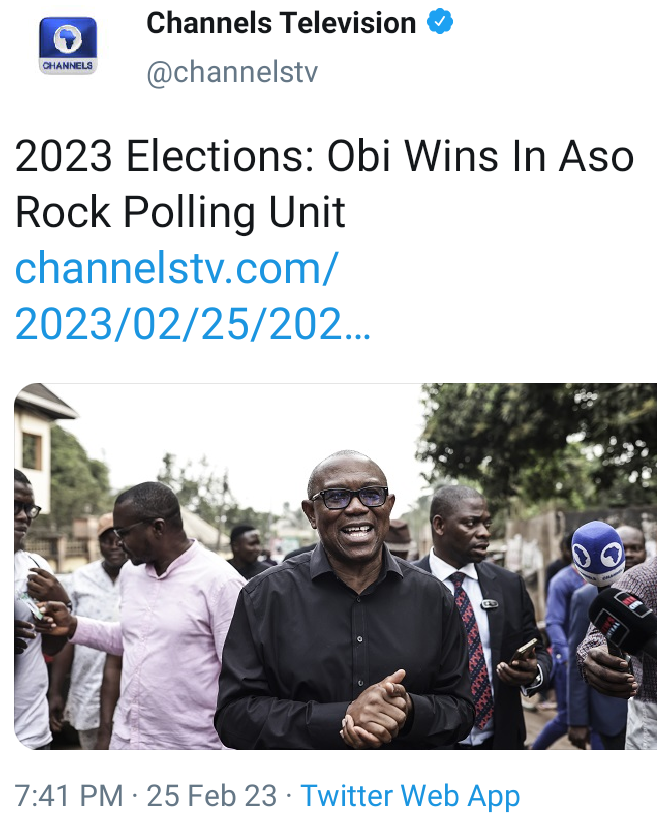Click the 25 Feb 23 date
The height and width of the screenshot is (831, 657).
click(x=211, y=796)
